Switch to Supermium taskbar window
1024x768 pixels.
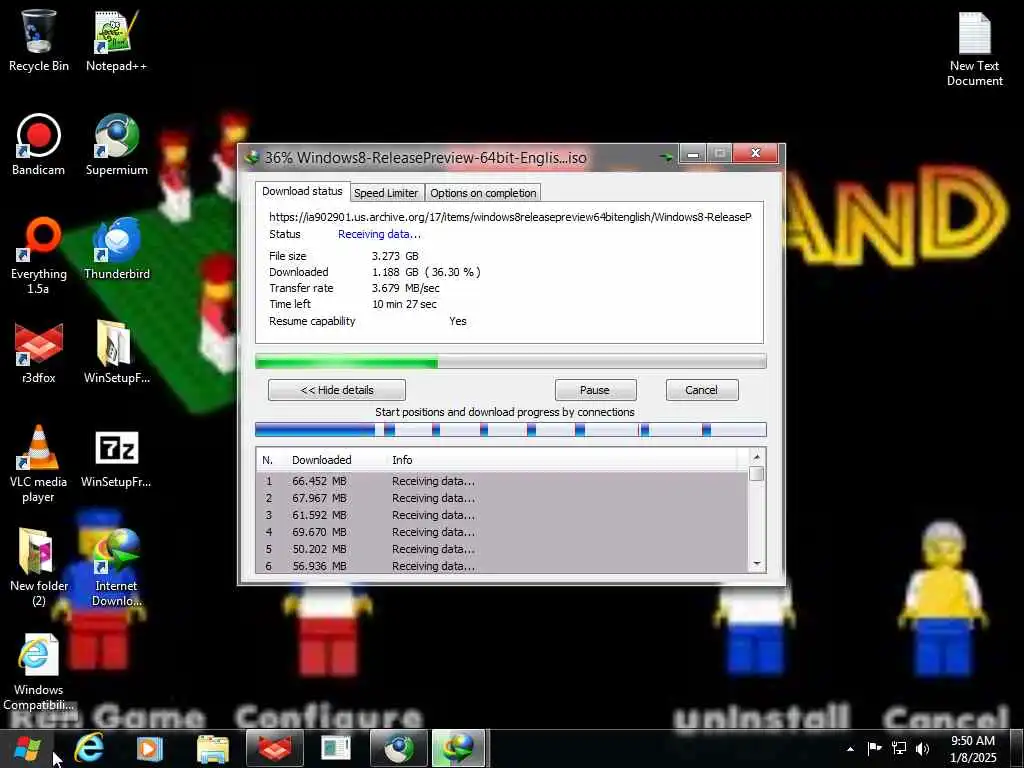click(399, 748)
